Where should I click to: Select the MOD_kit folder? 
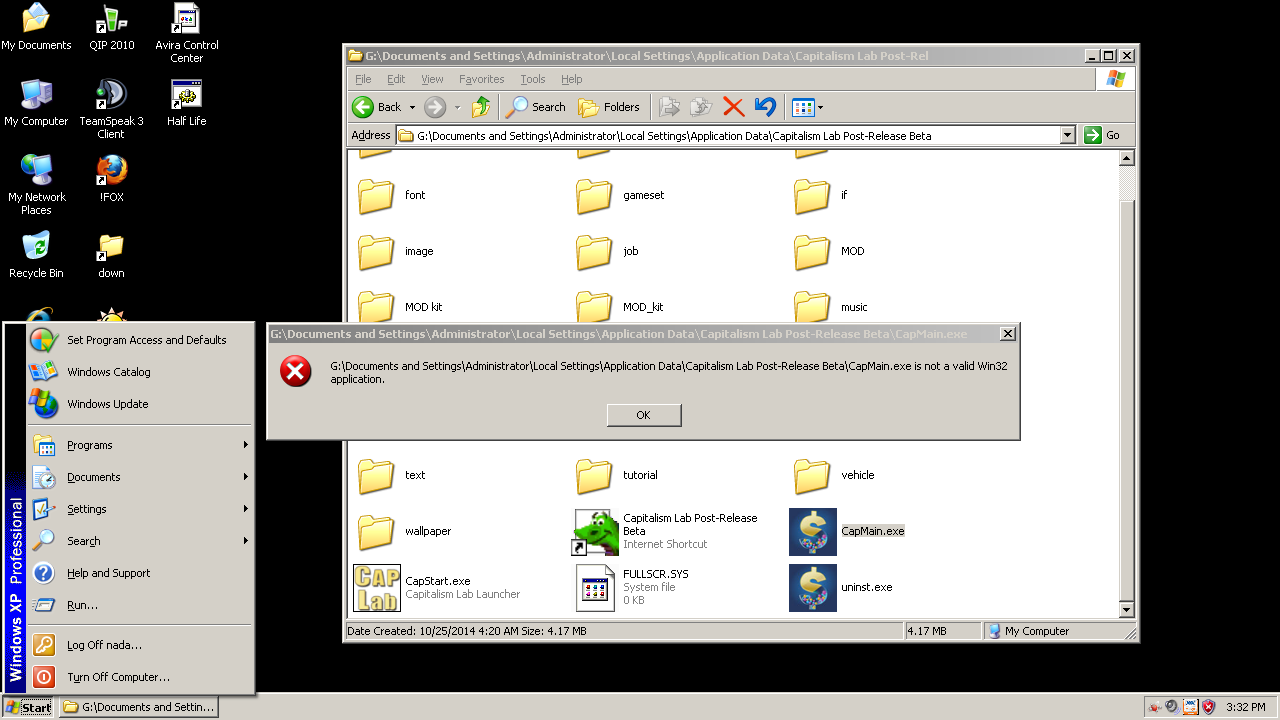pyautogui.click(x=620, y=307)
